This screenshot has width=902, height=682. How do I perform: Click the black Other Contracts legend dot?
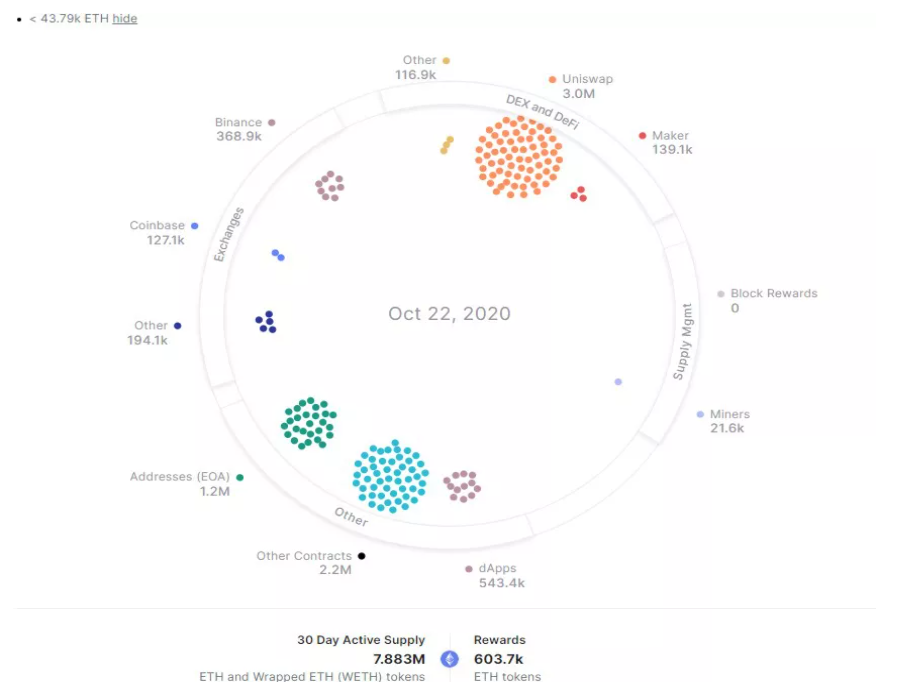(361, 556)
